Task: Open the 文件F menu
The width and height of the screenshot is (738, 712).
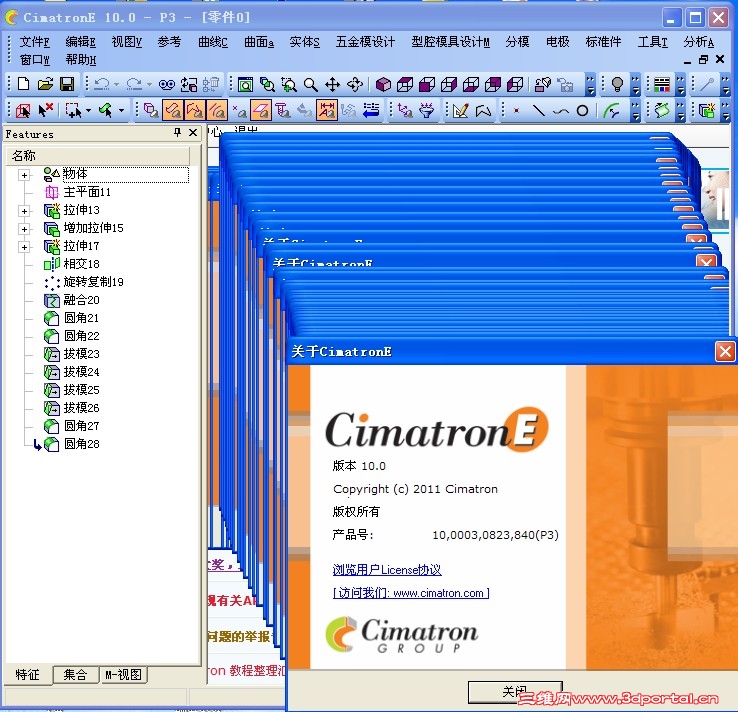Action: pos(34,42)
